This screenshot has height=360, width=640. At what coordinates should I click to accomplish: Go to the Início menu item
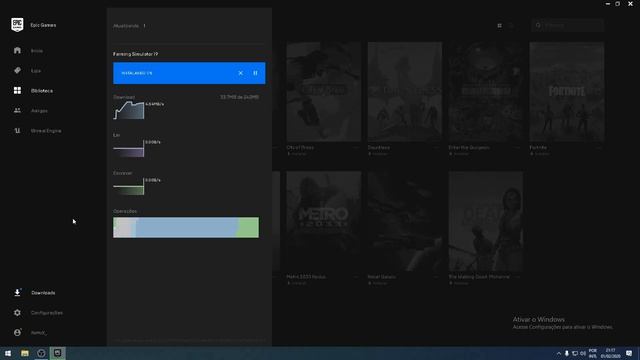pos(37,51)
